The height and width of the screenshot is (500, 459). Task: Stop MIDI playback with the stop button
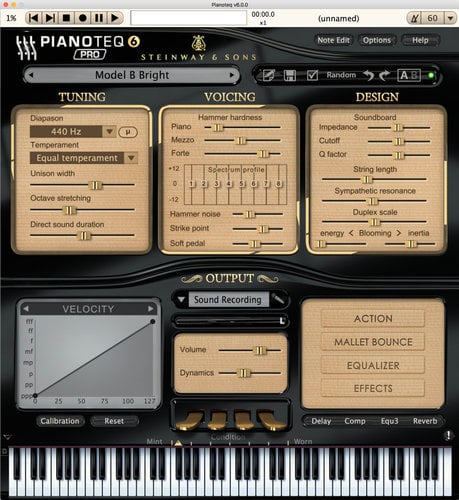66,18
